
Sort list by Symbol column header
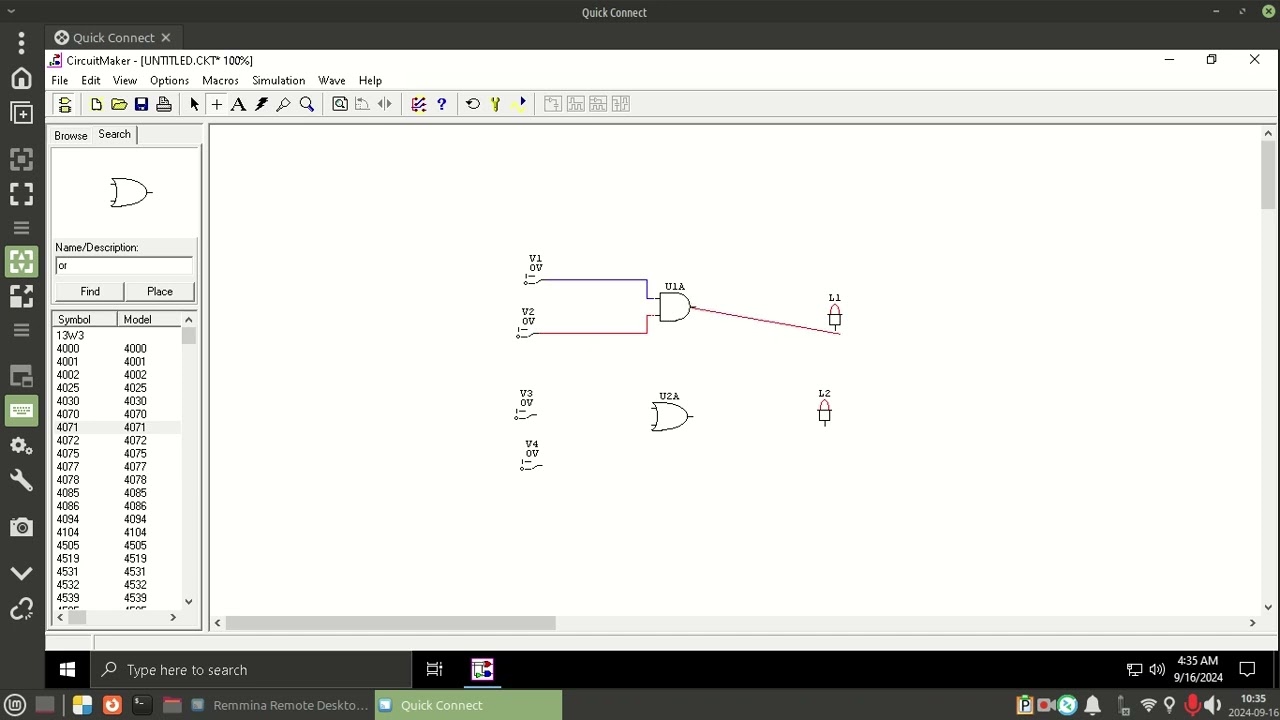tap(85, 319)
